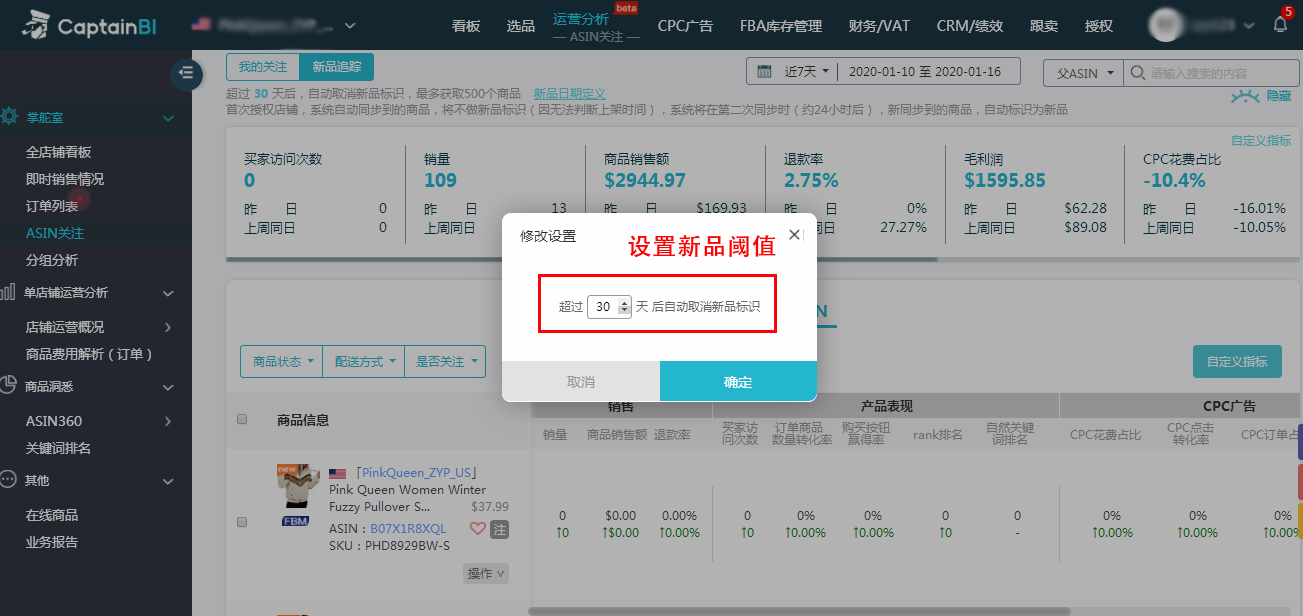Click the 商品洞悉 pie chart icon
Screen dimensions: 1303x616
pos(8,385)
